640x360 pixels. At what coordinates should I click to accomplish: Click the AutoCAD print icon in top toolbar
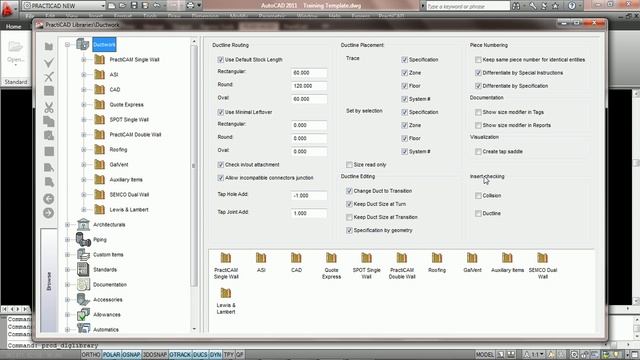pyautogui.click(x=190, y=6)
